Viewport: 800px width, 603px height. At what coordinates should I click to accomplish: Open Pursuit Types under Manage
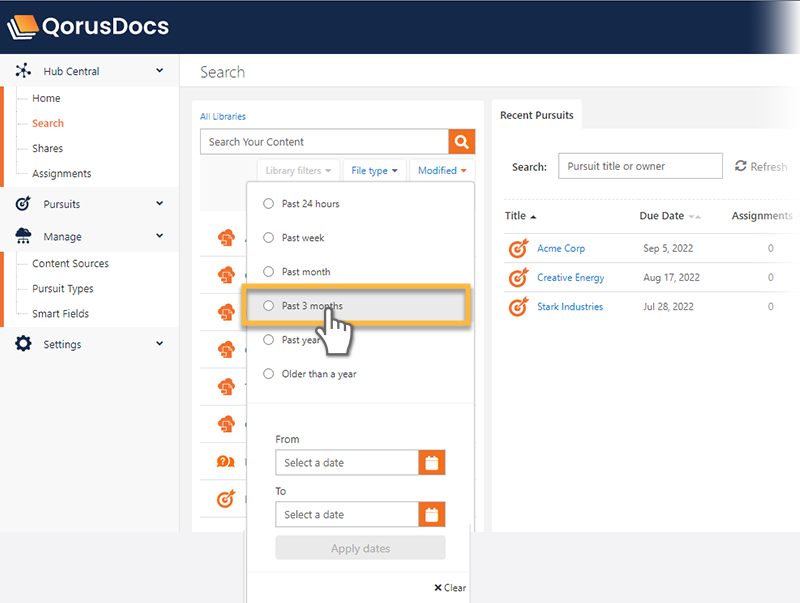pyautogui.click(x=63, y=288)
